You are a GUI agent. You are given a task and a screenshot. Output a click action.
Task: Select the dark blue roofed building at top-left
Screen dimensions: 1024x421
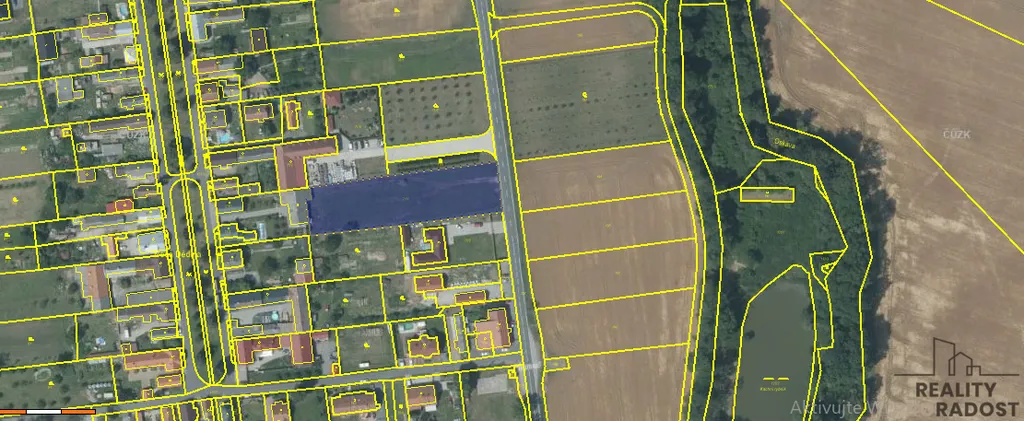(x=47, y=46)
